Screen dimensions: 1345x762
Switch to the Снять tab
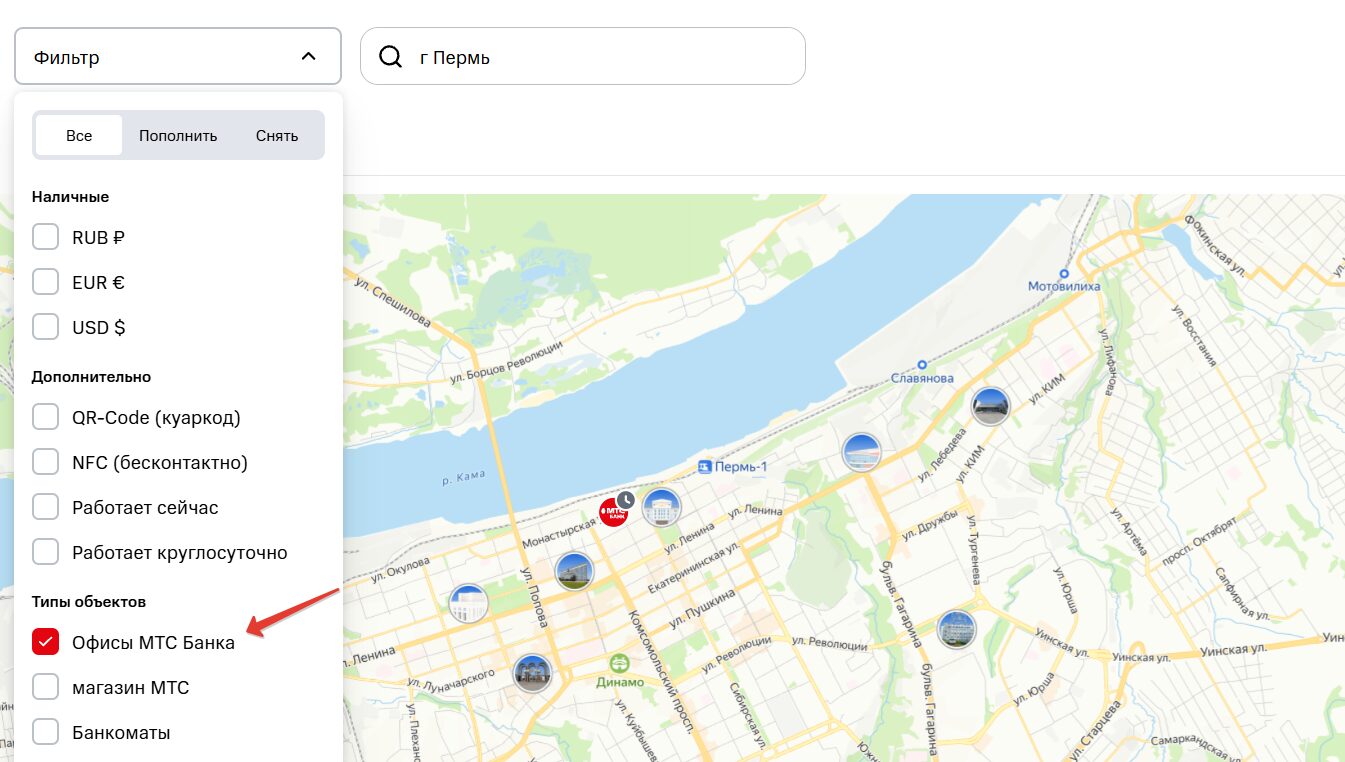click(277, 135)
